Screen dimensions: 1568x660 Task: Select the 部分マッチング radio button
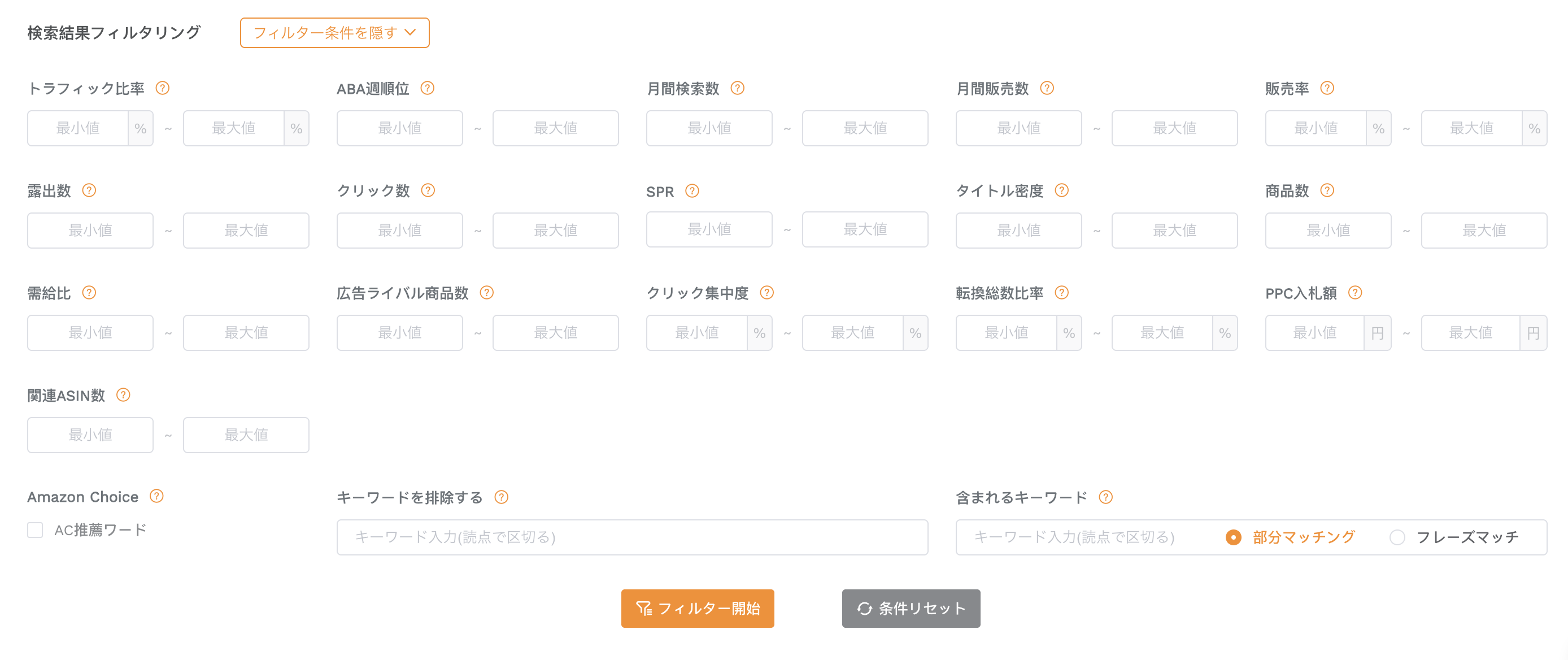pyautogui.click(x=1234, y=537)
